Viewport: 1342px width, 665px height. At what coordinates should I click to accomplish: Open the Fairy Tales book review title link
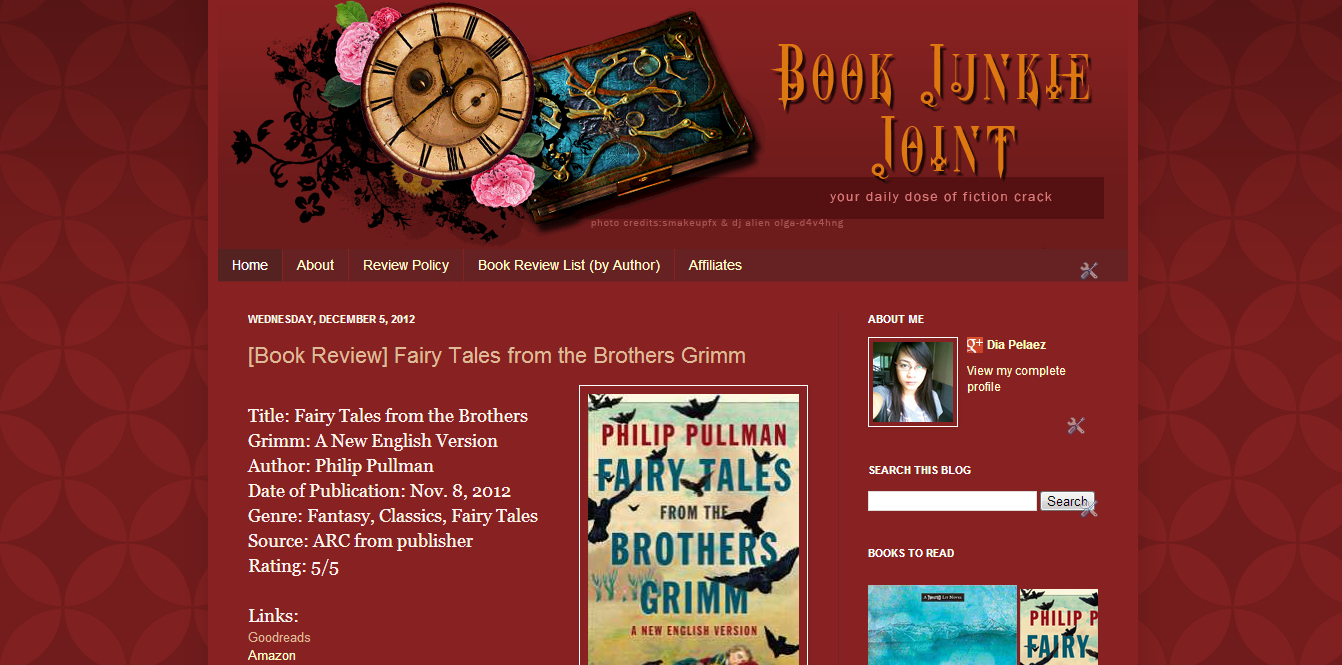[497, 355]
